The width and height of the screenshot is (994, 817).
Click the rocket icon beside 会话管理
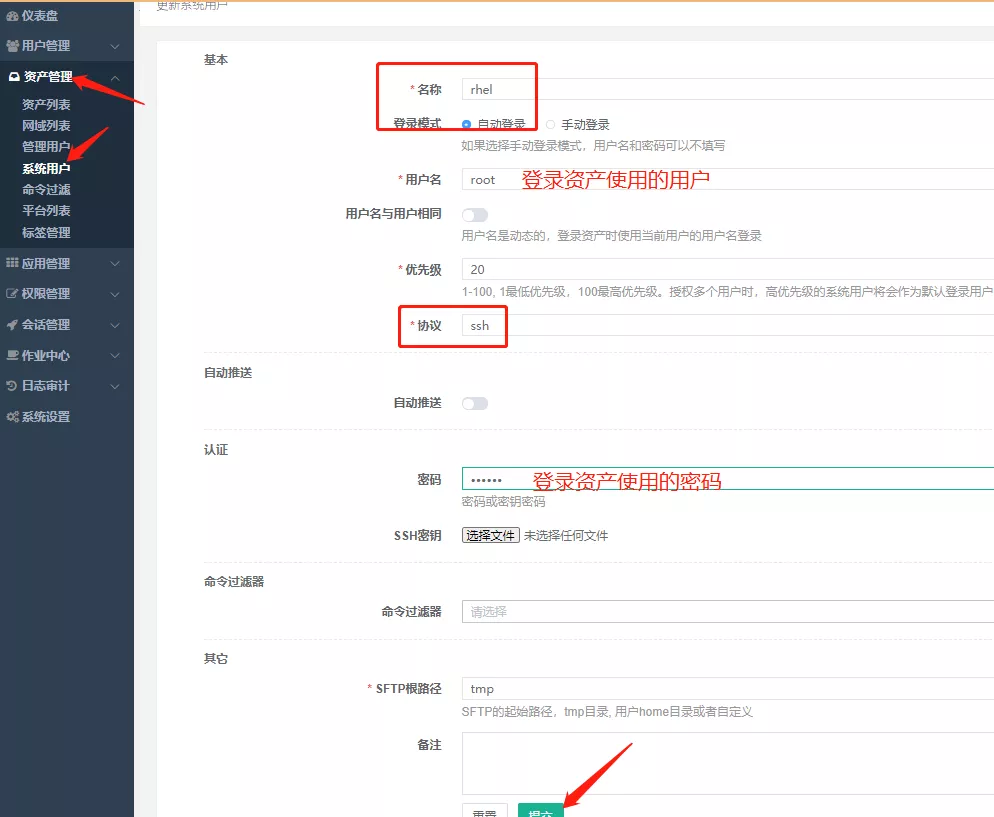(13, 325)
